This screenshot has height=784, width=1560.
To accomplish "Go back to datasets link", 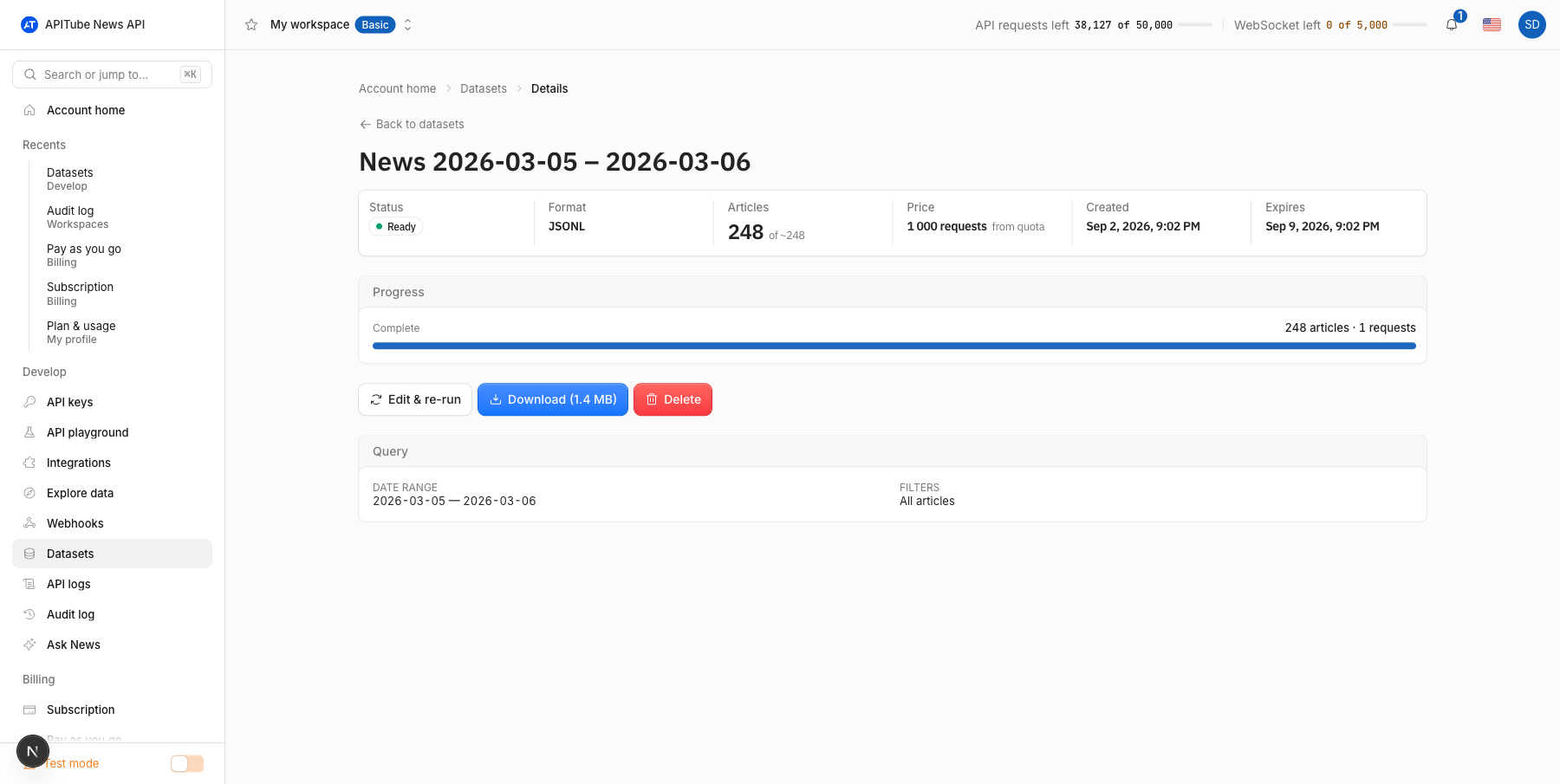I will (412, 124).
